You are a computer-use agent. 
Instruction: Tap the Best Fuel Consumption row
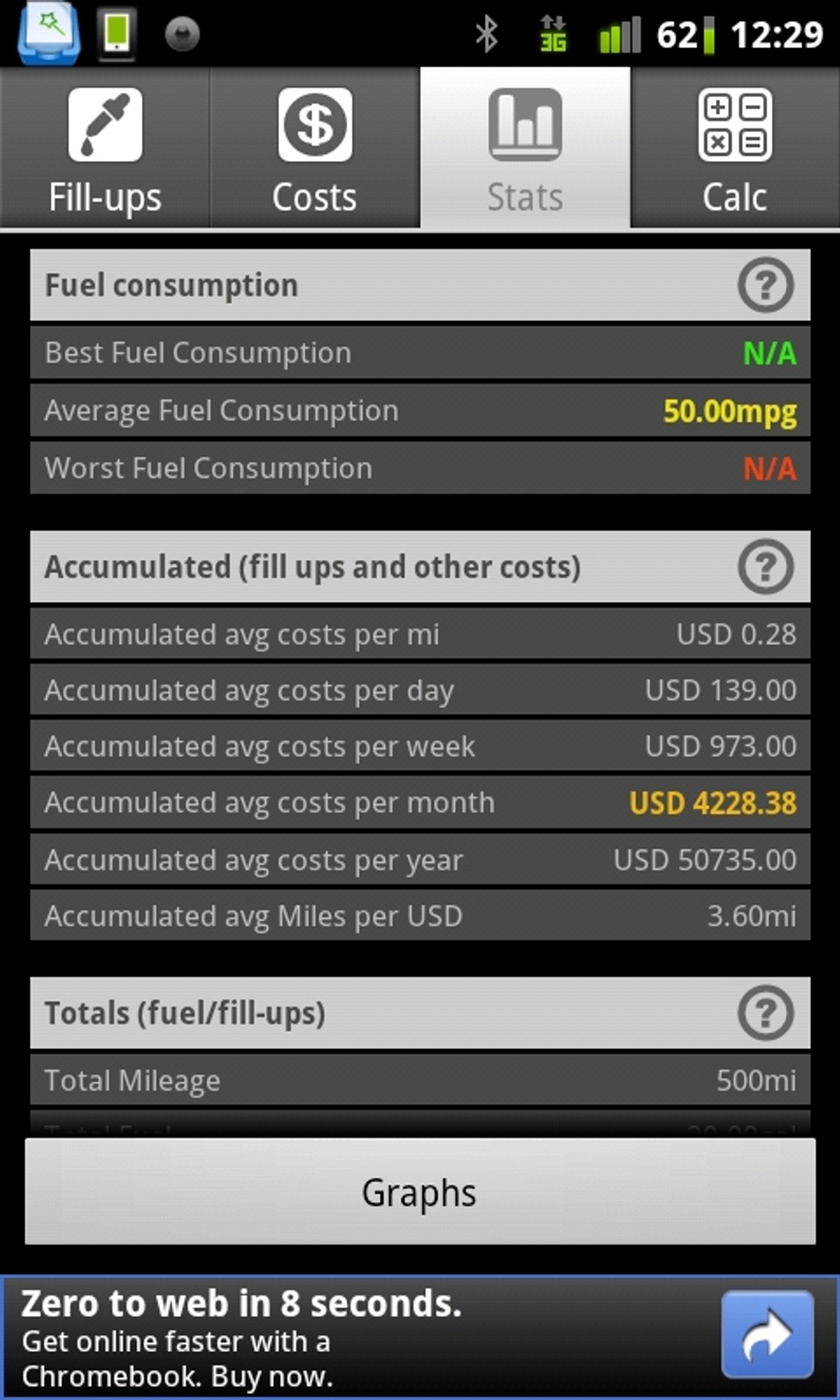point(420,353)
